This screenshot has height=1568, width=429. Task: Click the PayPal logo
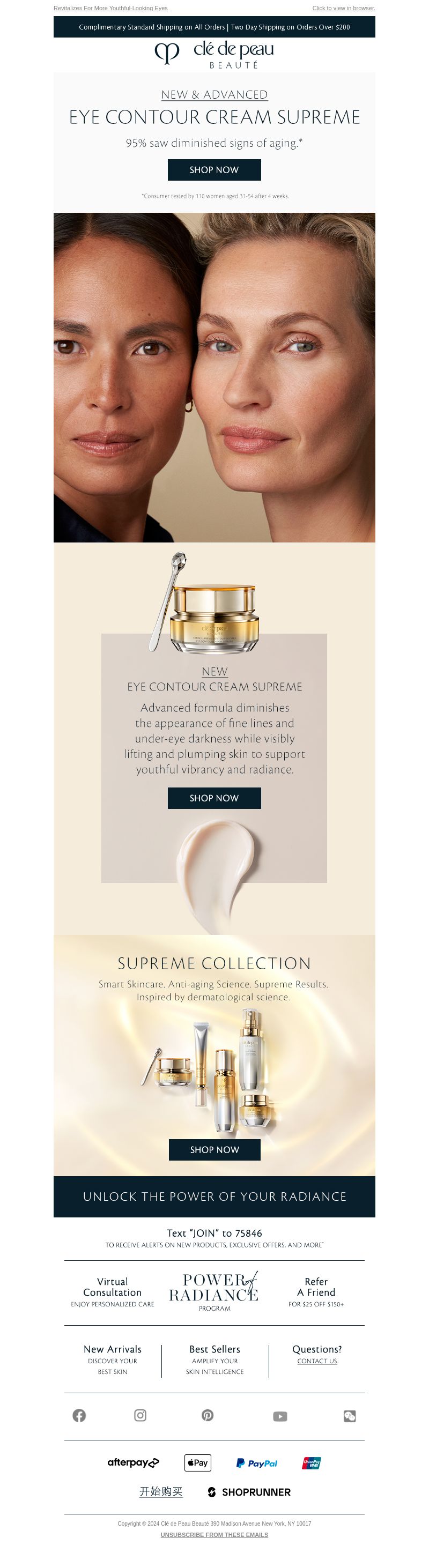point(257,1463)
